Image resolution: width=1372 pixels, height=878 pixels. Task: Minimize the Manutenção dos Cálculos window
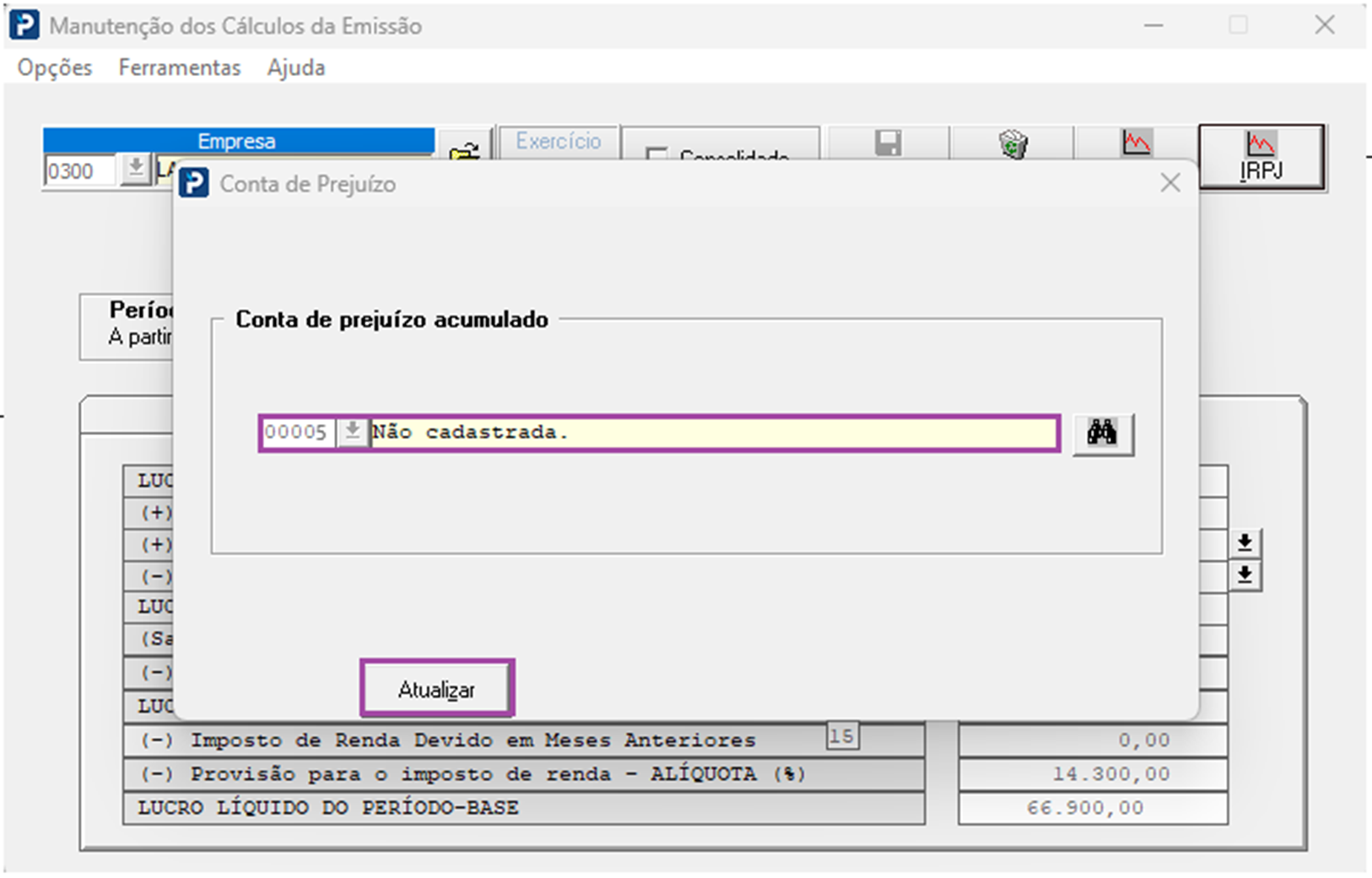click(x=1153, y=25)
